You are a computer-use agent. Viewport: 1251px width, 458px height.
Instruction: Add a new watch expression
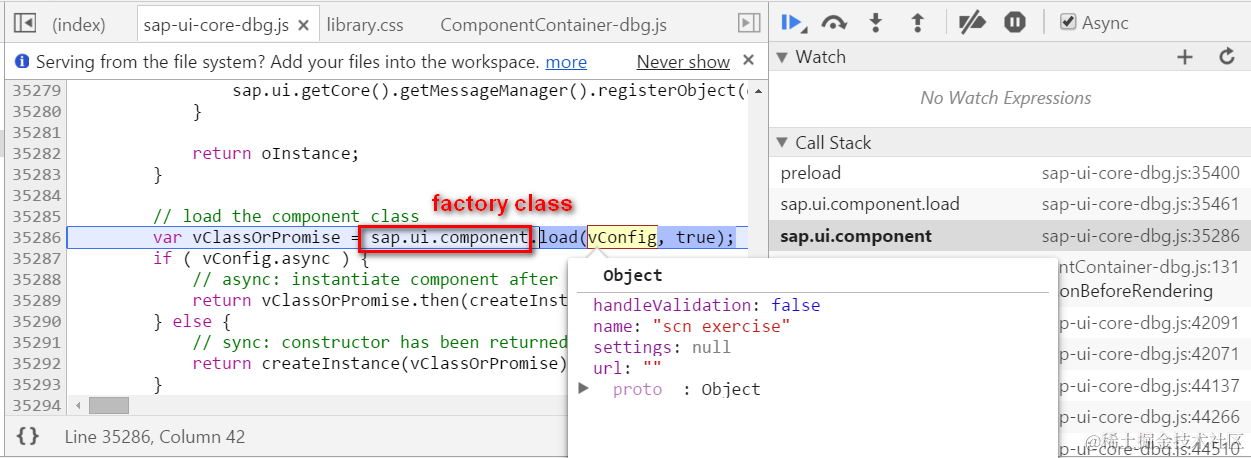pyautogui.click(x=1185, y=57)
